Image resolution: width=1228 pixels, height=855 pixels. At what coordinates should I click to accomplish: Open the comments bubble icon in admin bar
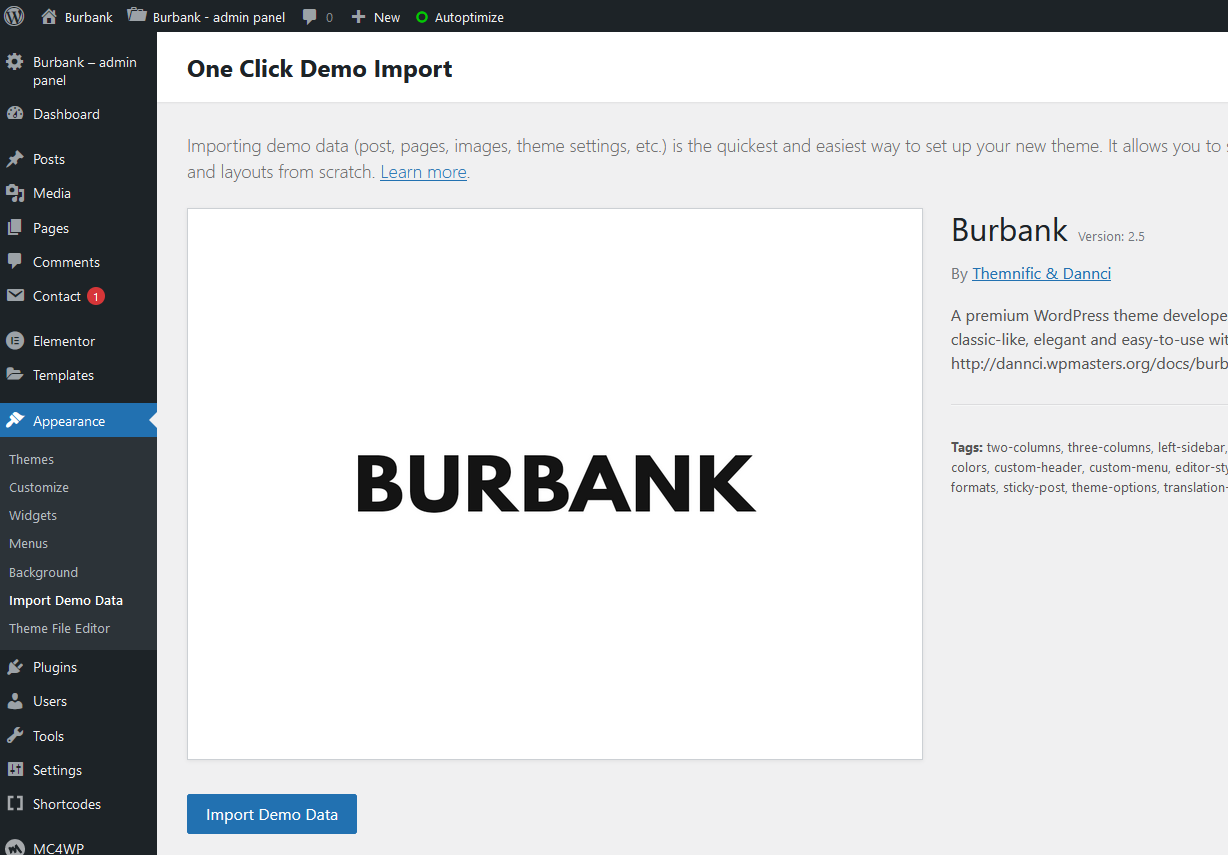[311, 17]
